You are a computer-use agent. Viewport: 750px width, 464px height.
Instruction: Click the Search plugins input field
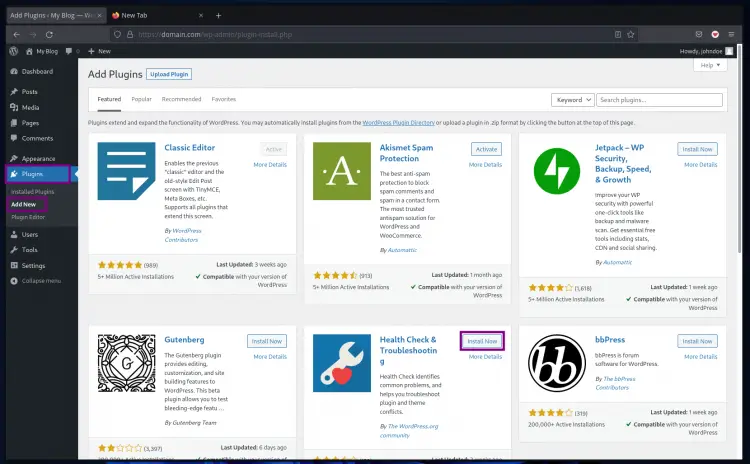[659, 100]
